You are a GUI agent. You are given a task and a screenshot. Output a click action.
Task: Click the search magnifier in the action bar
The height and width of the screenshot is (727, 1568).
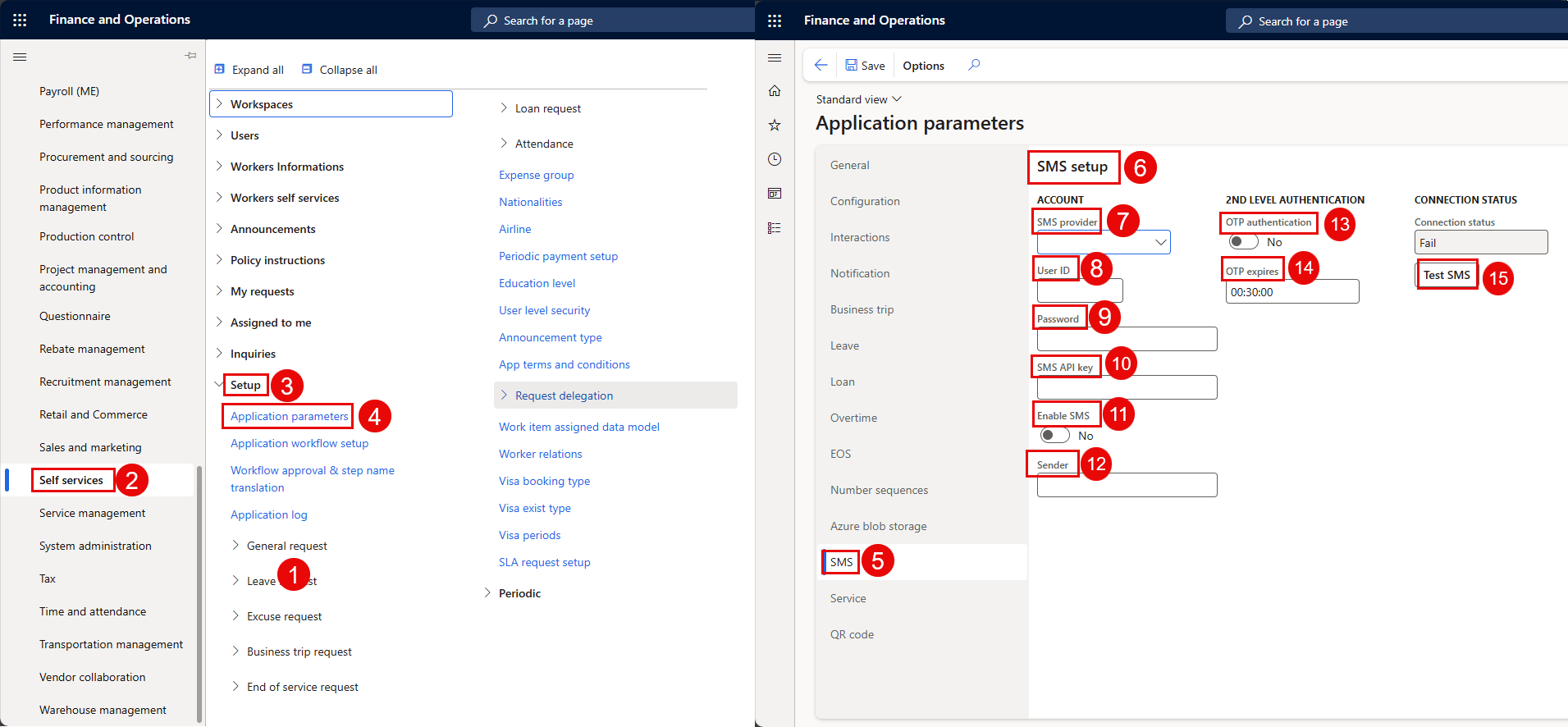(974, 65)
